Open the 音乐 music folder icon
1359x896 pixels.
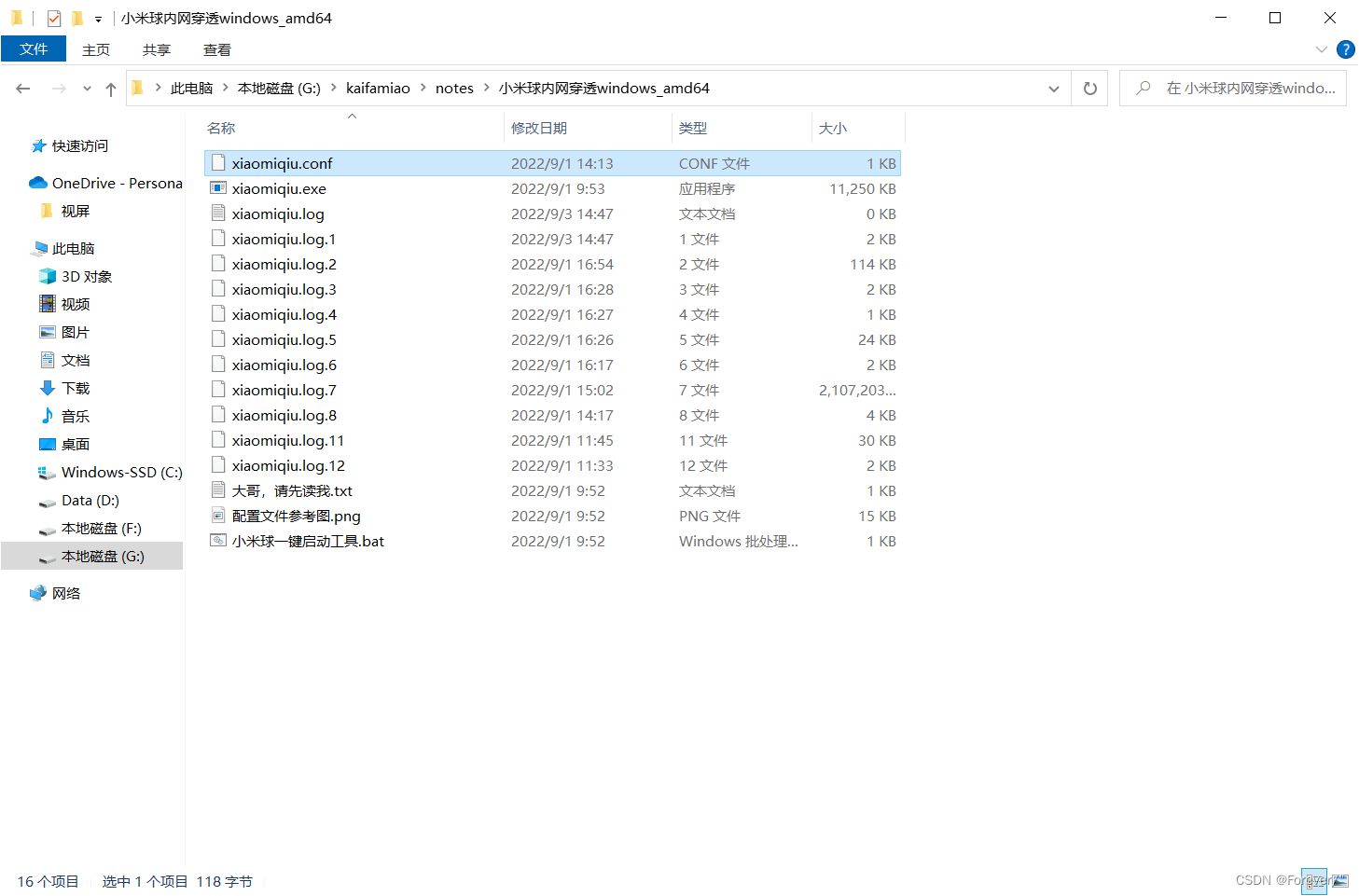[48, 416]
